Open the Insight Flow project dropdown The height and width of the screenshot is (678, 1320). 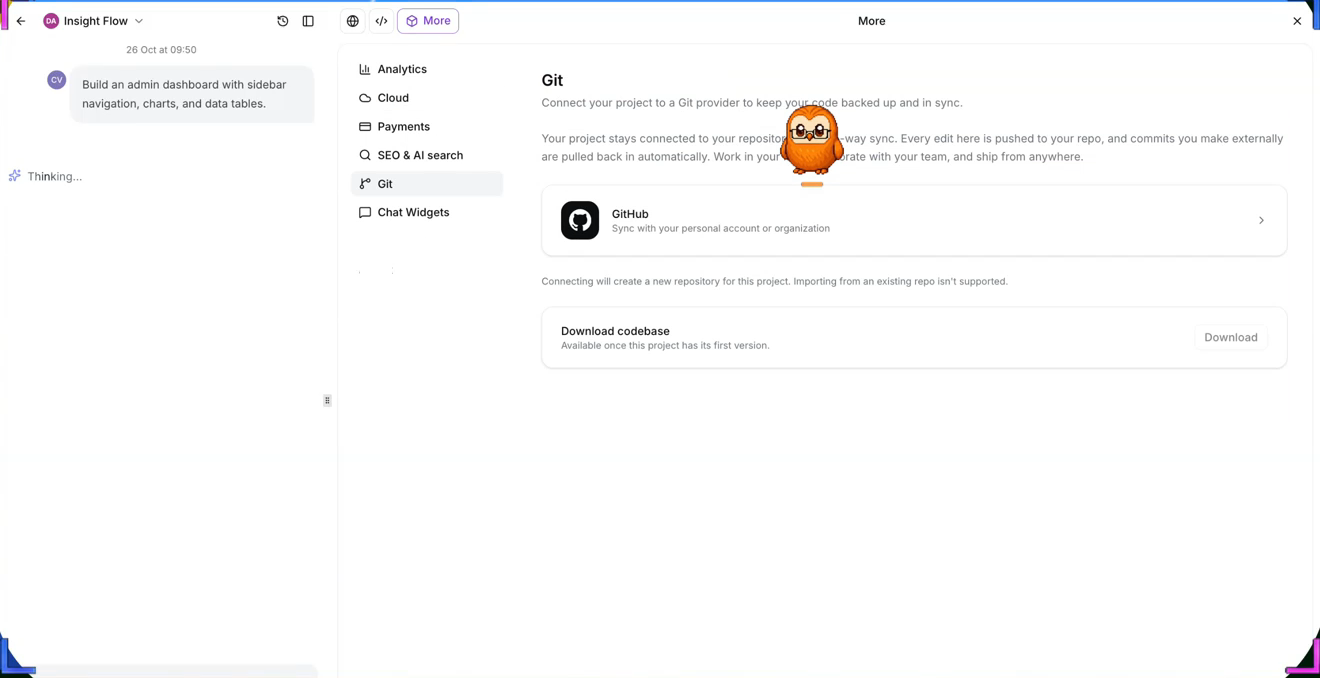click(94, 21)
